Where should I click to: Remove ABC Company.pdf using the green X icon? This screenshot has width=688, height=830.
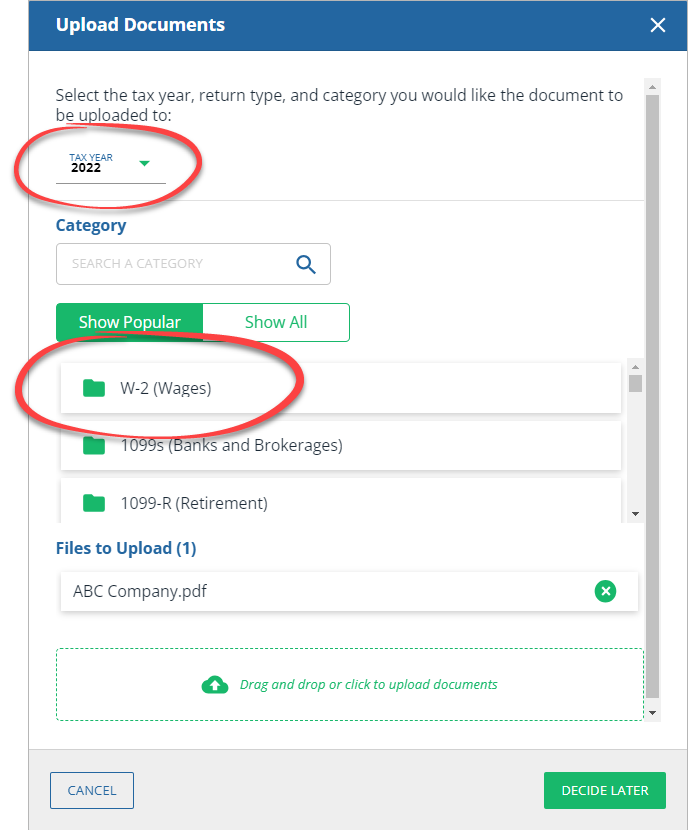[x=606, y=591]
